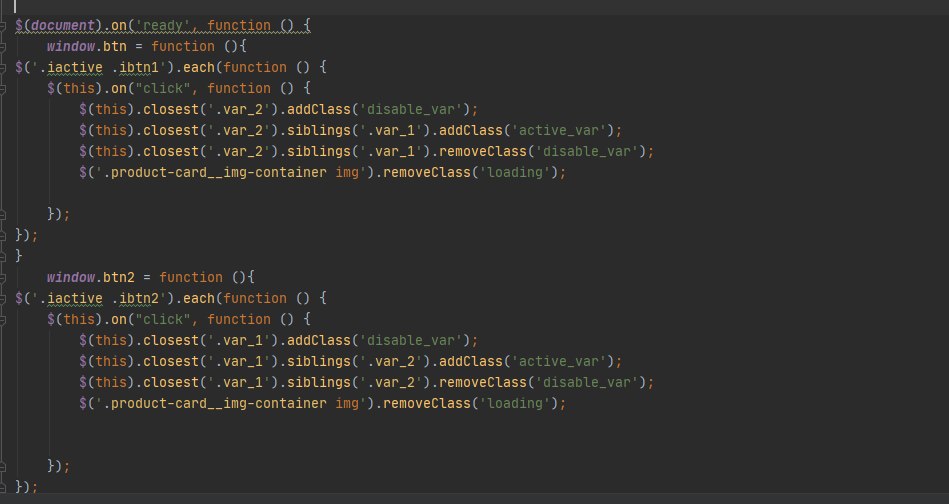The height and width of the screenshot is (504, 949).
Task: Fold the click handler under .ibtn2
Action: (x=2, y=319)
